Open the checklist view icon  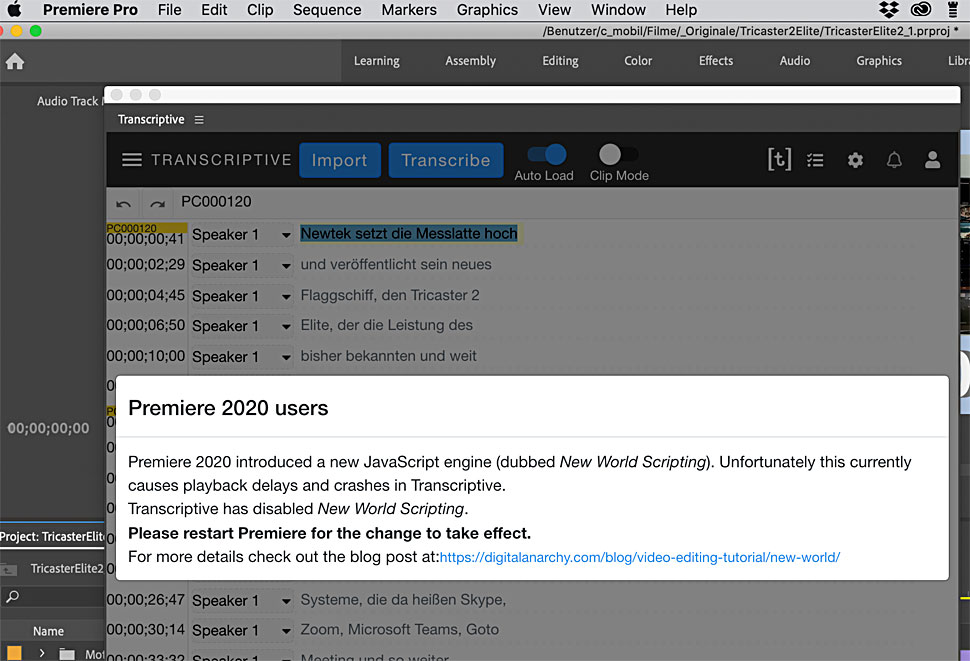tap(815, 160)
